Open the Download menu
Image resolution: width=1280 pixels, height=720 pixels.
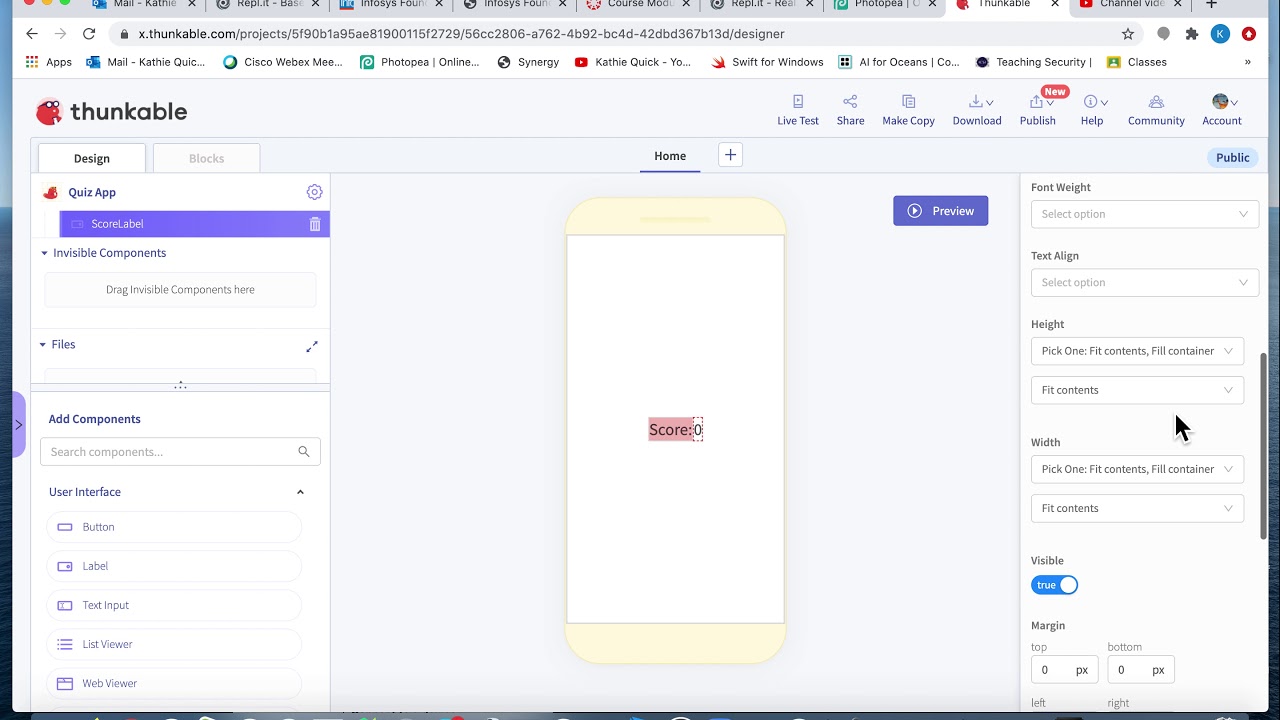click(x=977, y=110)
